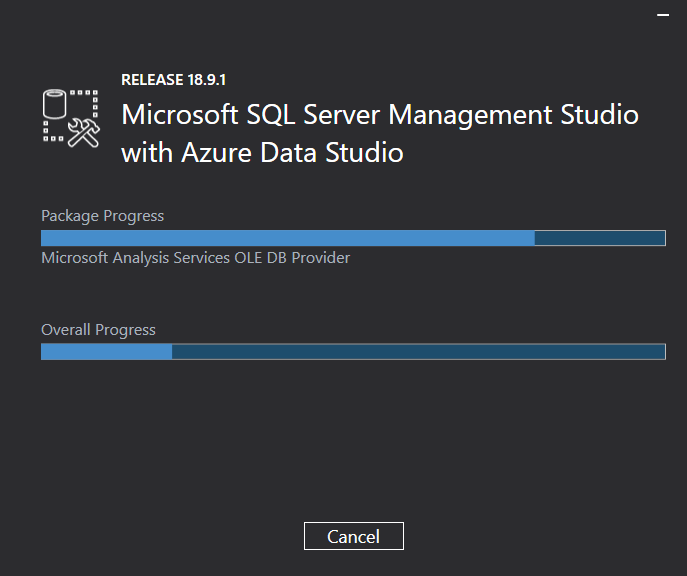The height and width of the screenshot is (576, 687).
Task: Click the filled part of Overall Progress bar
Action: point(106,351)
